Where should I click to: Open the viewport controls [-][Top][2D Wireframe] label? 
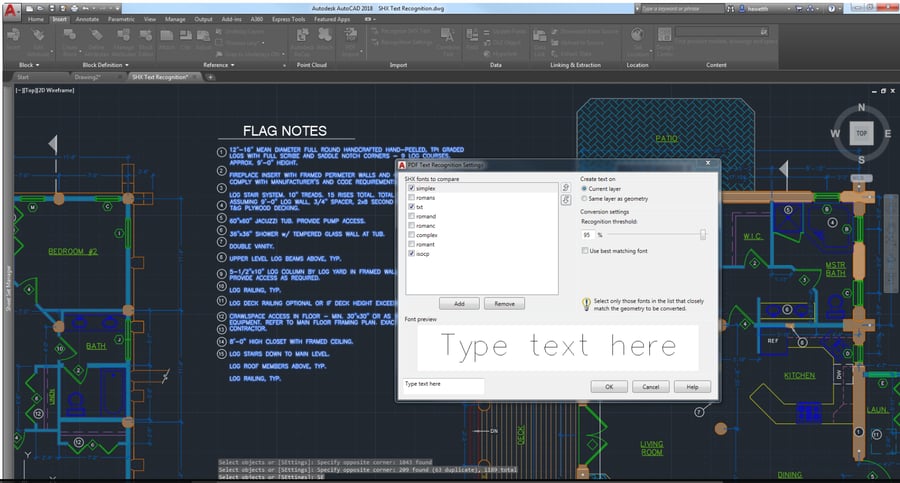[45, 90]
